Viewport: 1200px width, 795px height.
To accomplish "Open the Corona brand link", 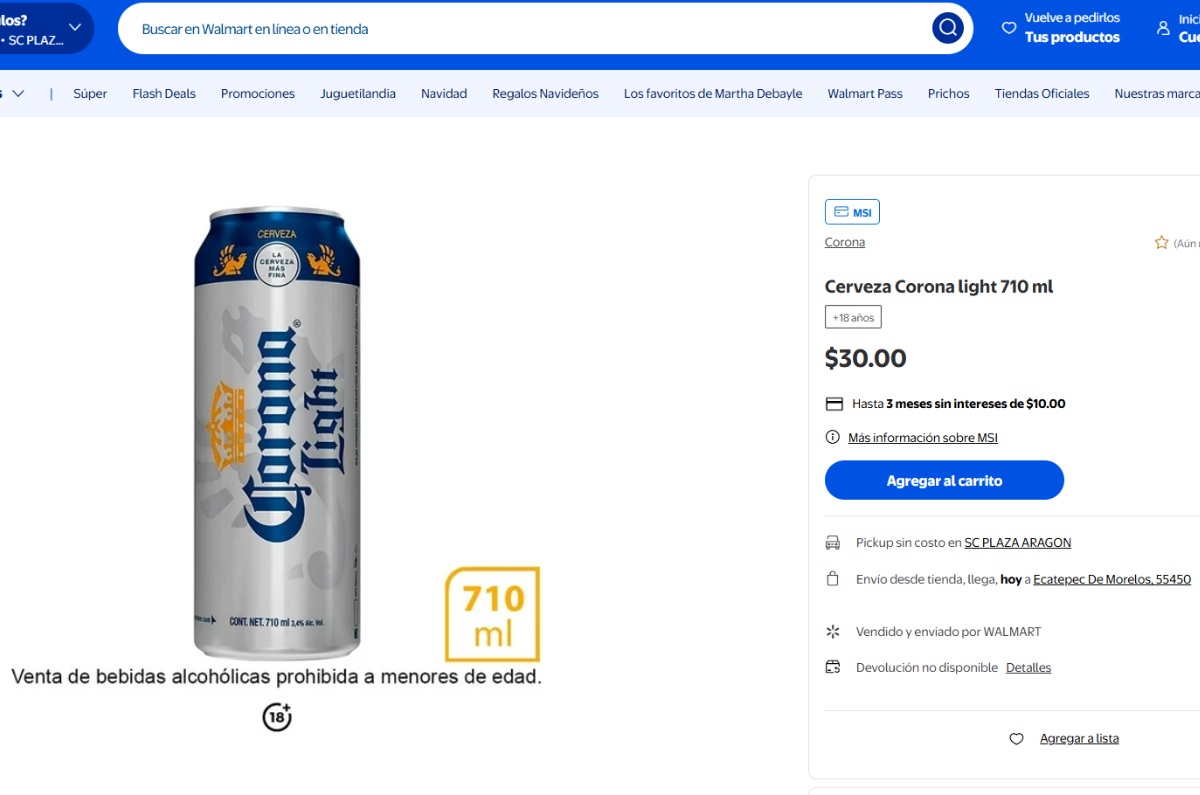I will point(845,242).
